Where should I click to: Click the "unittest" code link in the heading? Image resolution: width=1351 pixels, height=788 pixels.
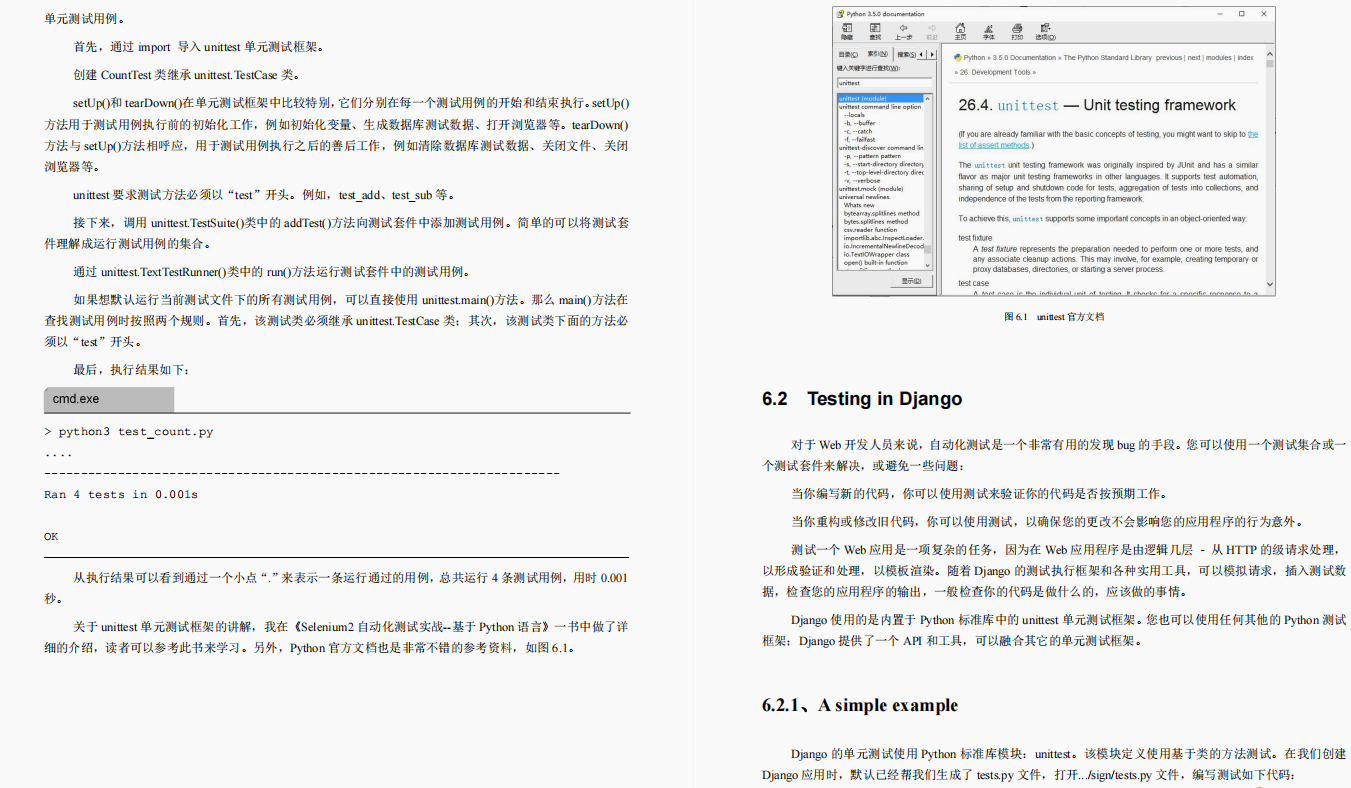(x=1028, y=105)
